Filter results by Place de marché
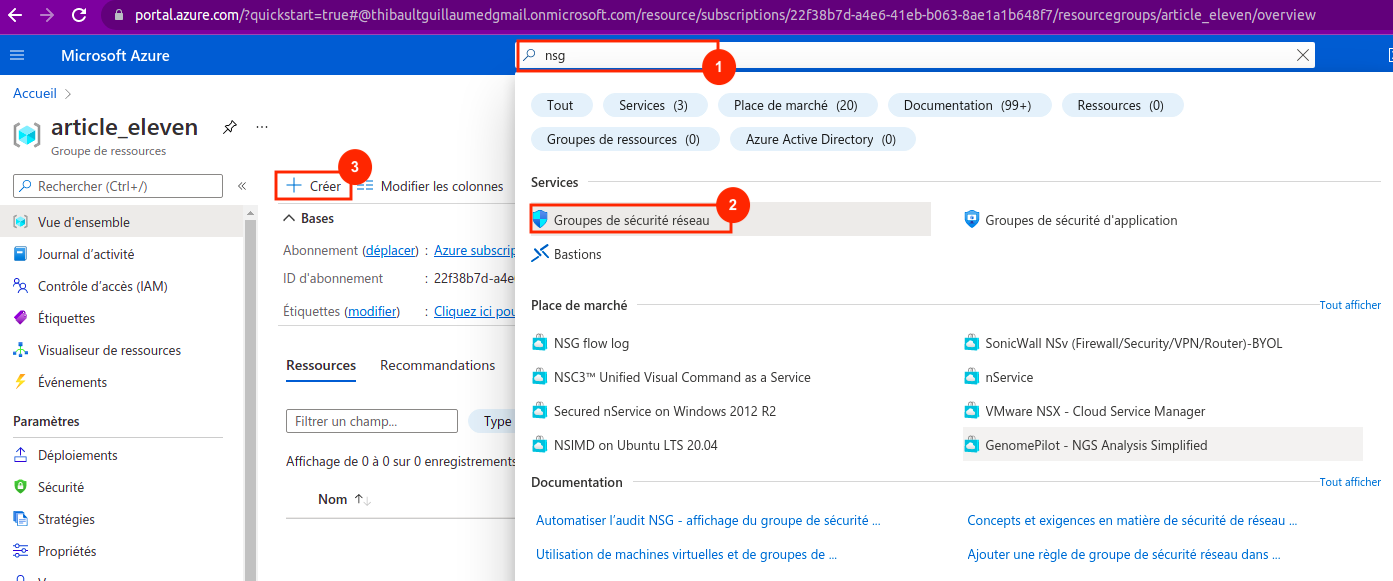Viewport: 1393px width, 581px height. (794, 105)
